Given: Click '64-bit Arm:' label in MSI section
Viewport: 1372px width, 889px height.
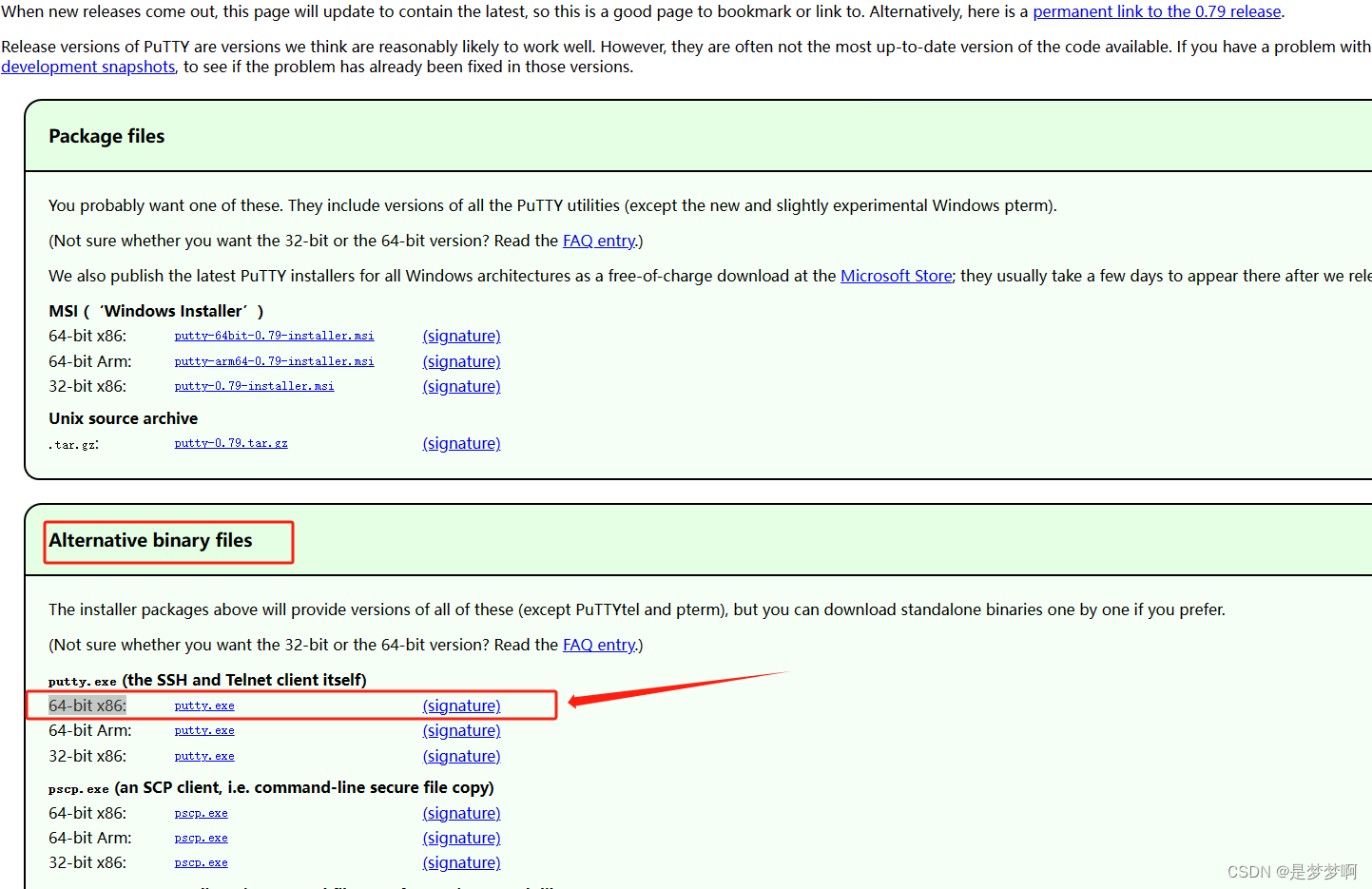Looking at the screenshot, I should pyautogui.click(x=90, y=361).
